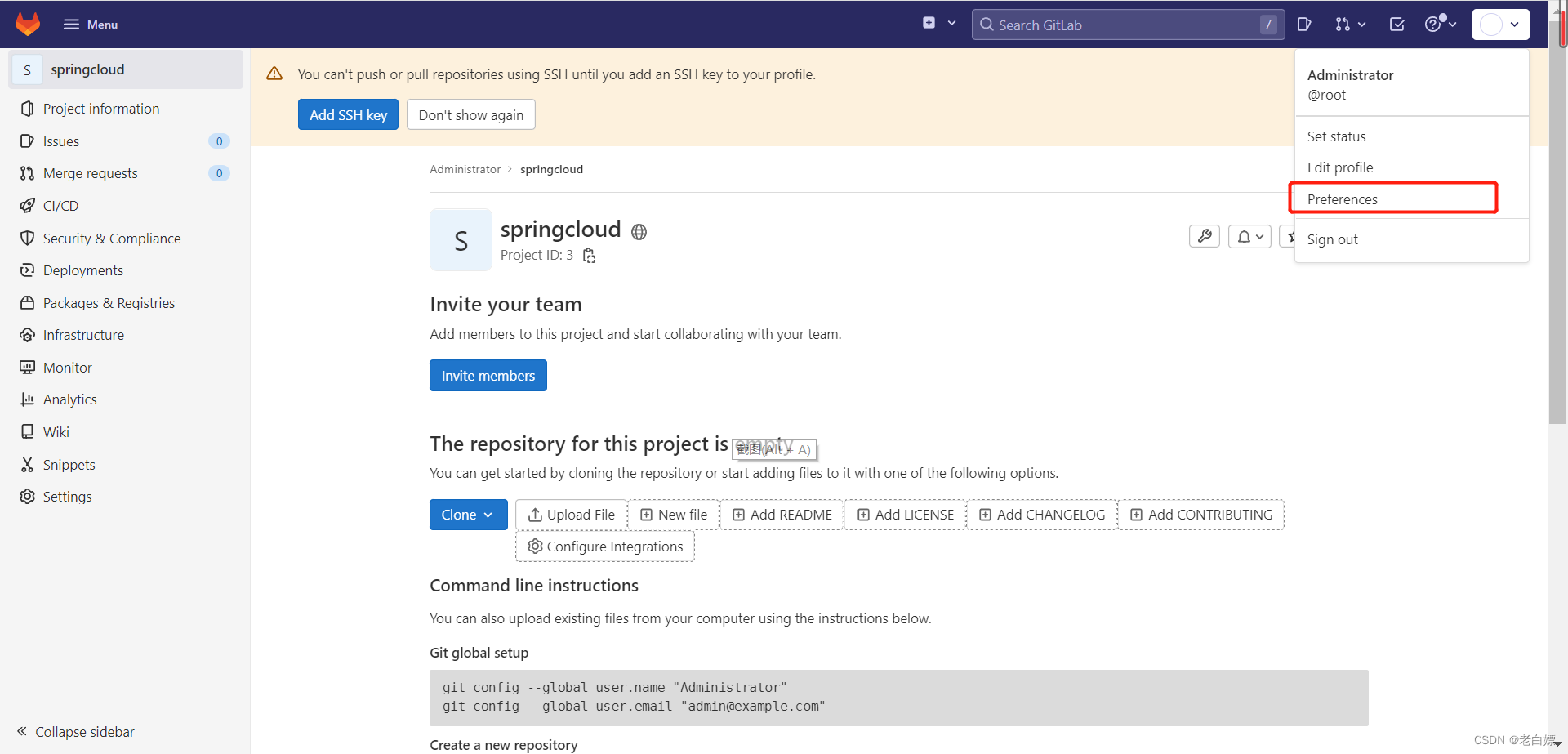Expand the create new dropdown arrow

point(951,23)
